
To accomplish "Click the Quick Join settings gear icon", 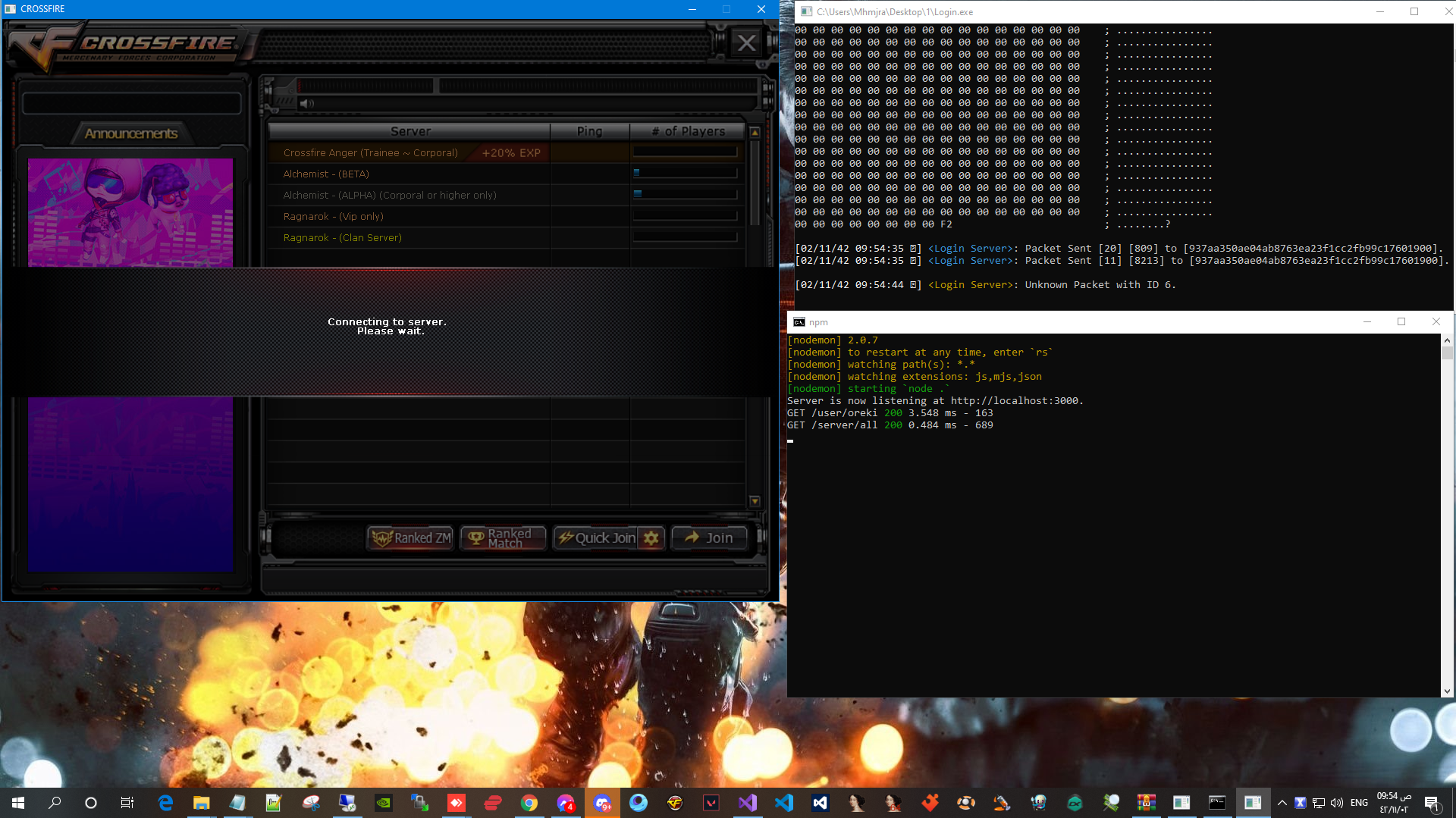I will [651, 538].
